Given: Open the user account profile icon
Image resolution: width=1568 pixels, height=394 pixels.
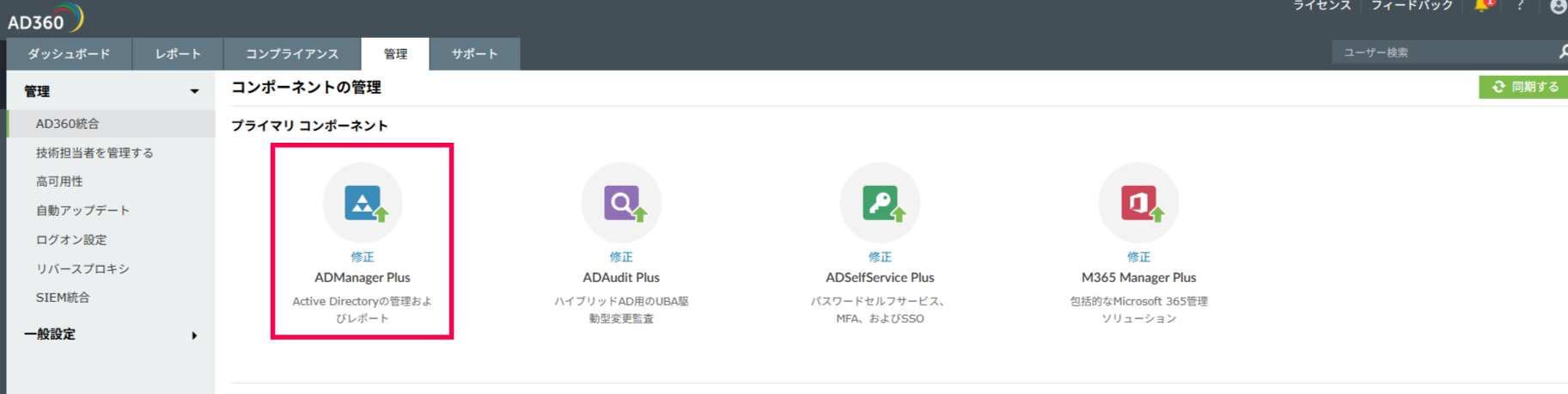Looking at the screenshot, I should click(x=1558, y=6).
